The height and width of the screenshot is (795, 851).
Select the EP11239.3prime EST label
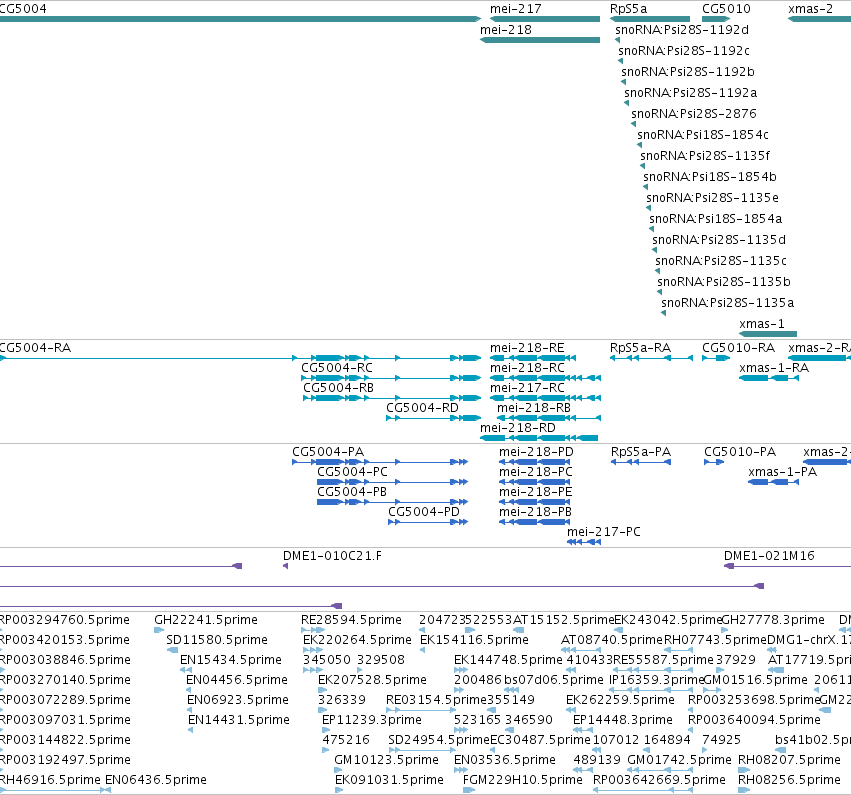click(x=372, y=720)
